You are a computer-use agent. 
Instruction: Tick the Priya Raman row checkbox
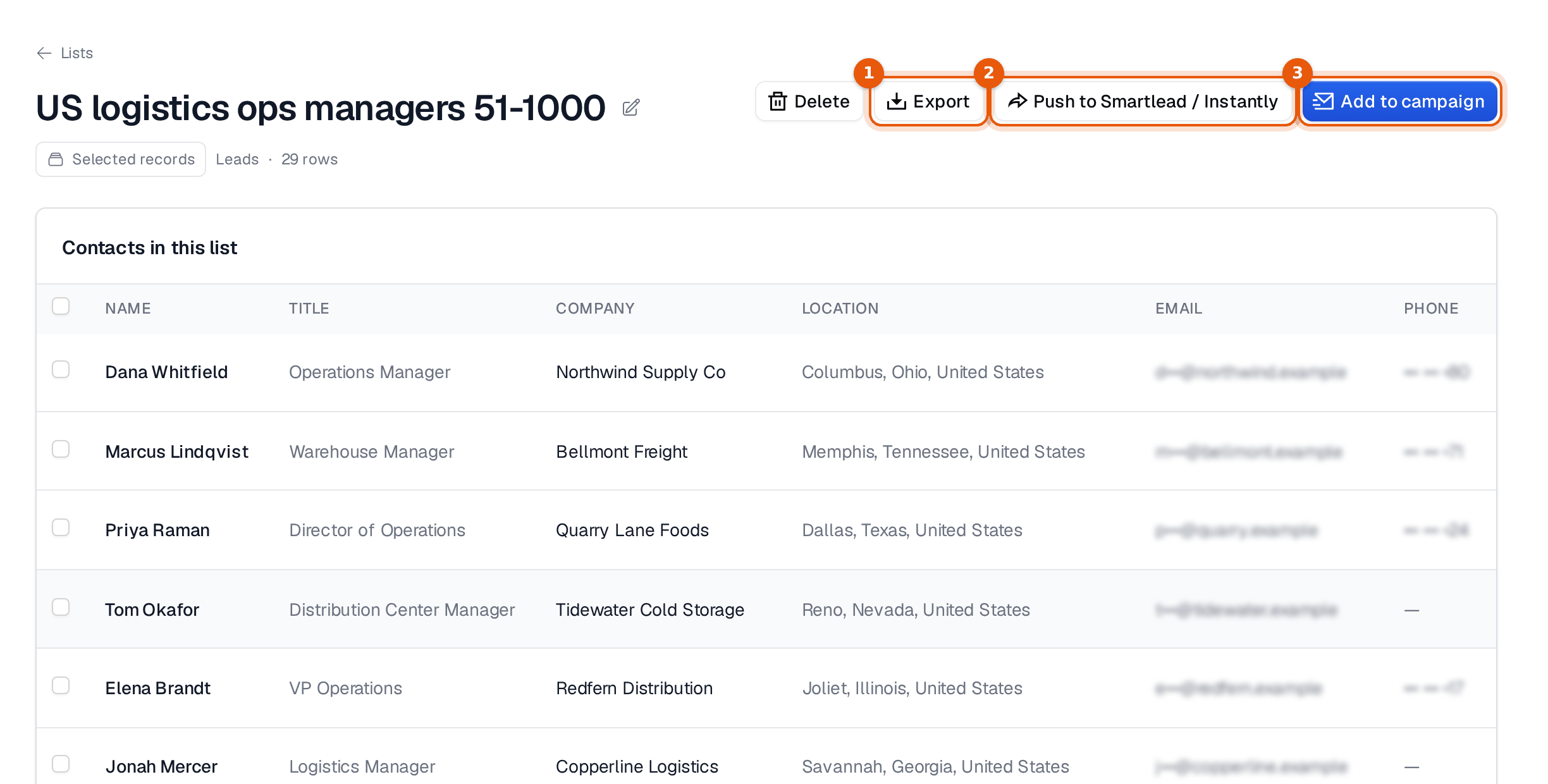61,527
